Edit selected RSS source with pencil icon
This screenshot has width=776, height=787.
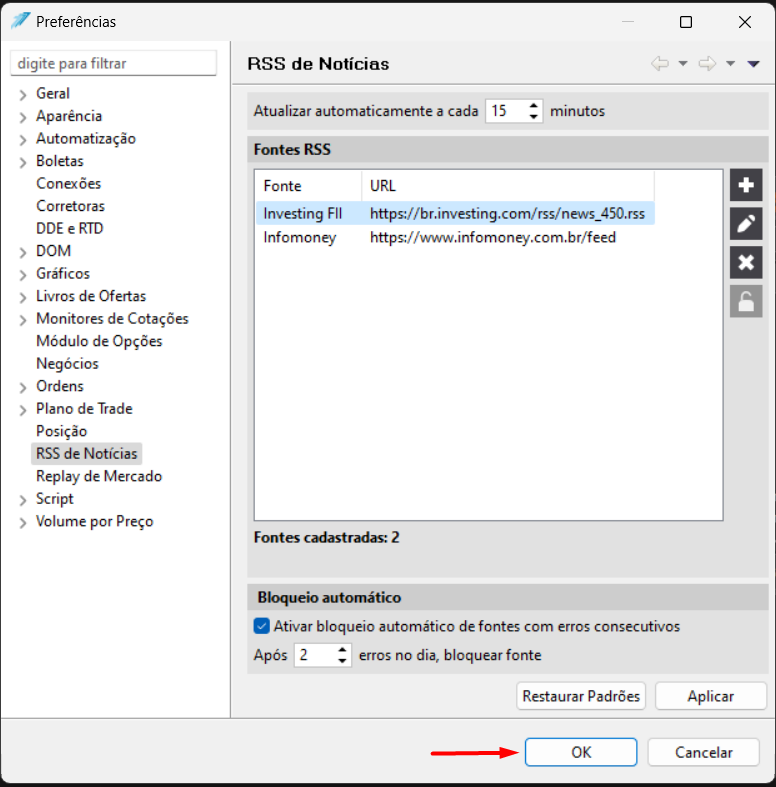(746, 224)
